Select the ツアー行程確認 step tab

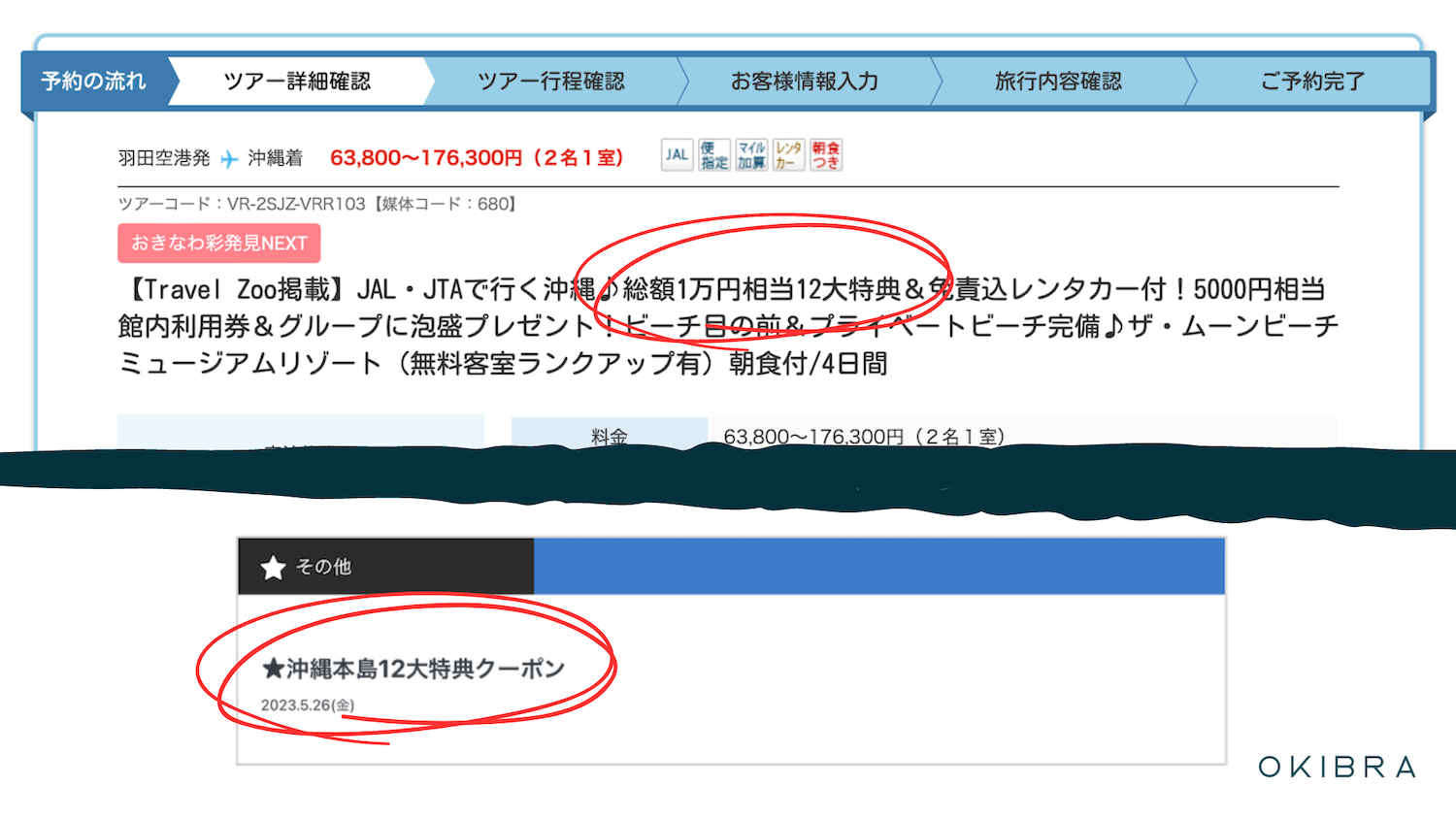551,82
